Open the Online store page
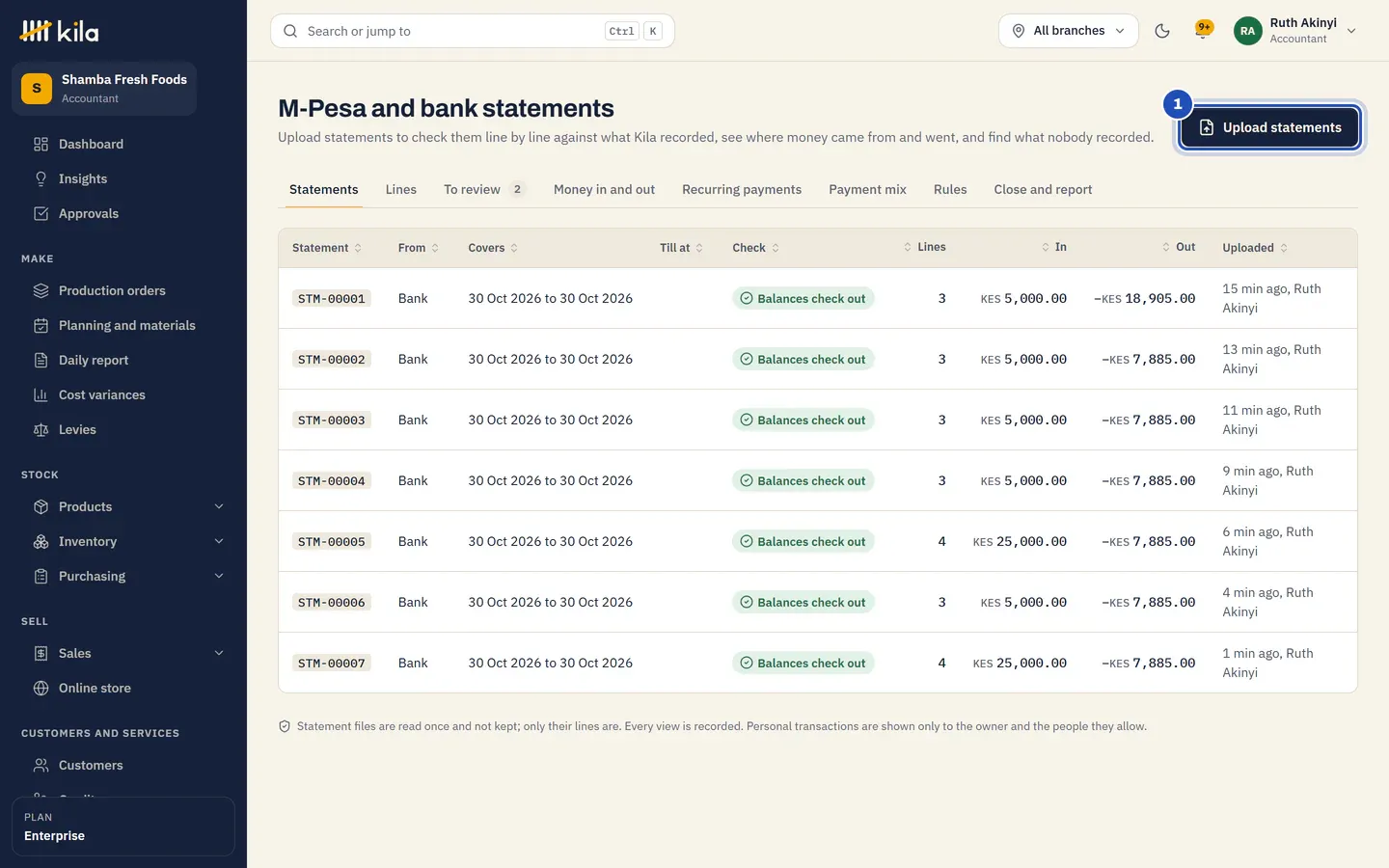Screen dimensions: 1389x868 [95, 688]
